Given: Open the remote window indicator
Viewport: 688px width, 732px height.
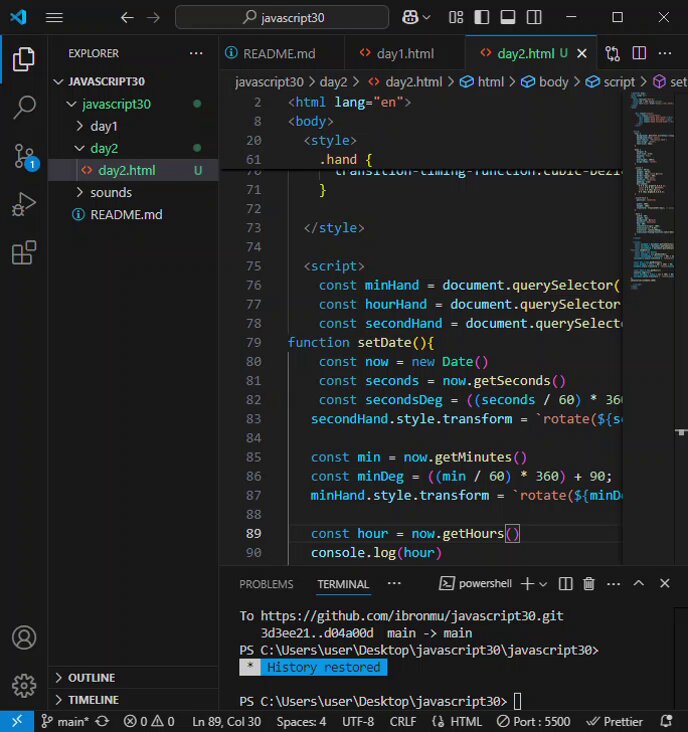Looking at the screenshot, I should [17, 721].
